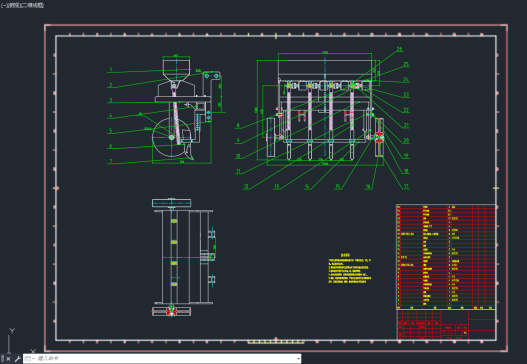Select part balloon number 14
Screen dimensions: 527x364
pyautogui.click(x=307, y=186)
